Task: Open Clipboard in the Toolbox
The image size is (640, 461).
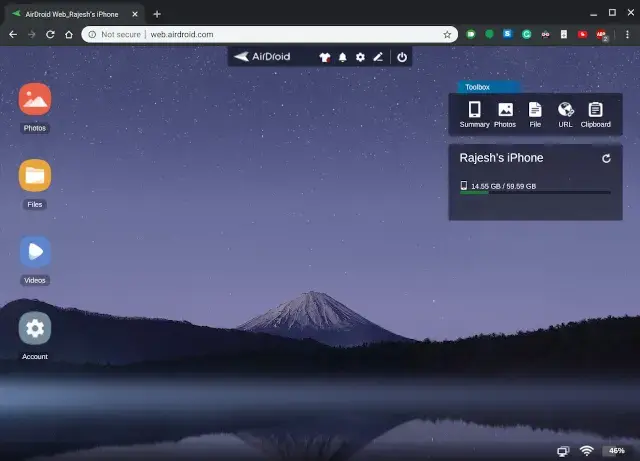Action: pyautogui.click(x=596, y=115)
